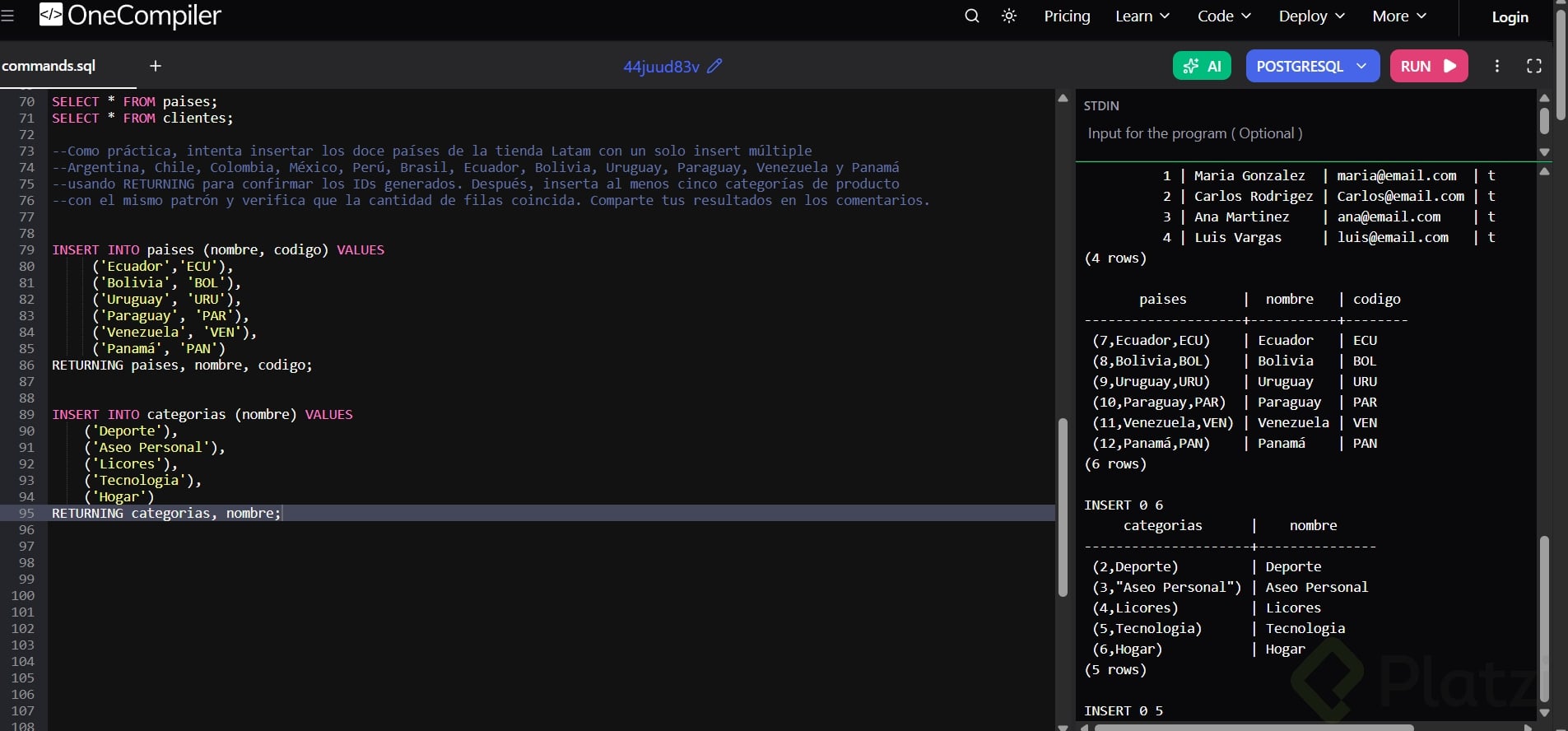
Task: Edit project name with pencil icon
Action: coord(714,66)
